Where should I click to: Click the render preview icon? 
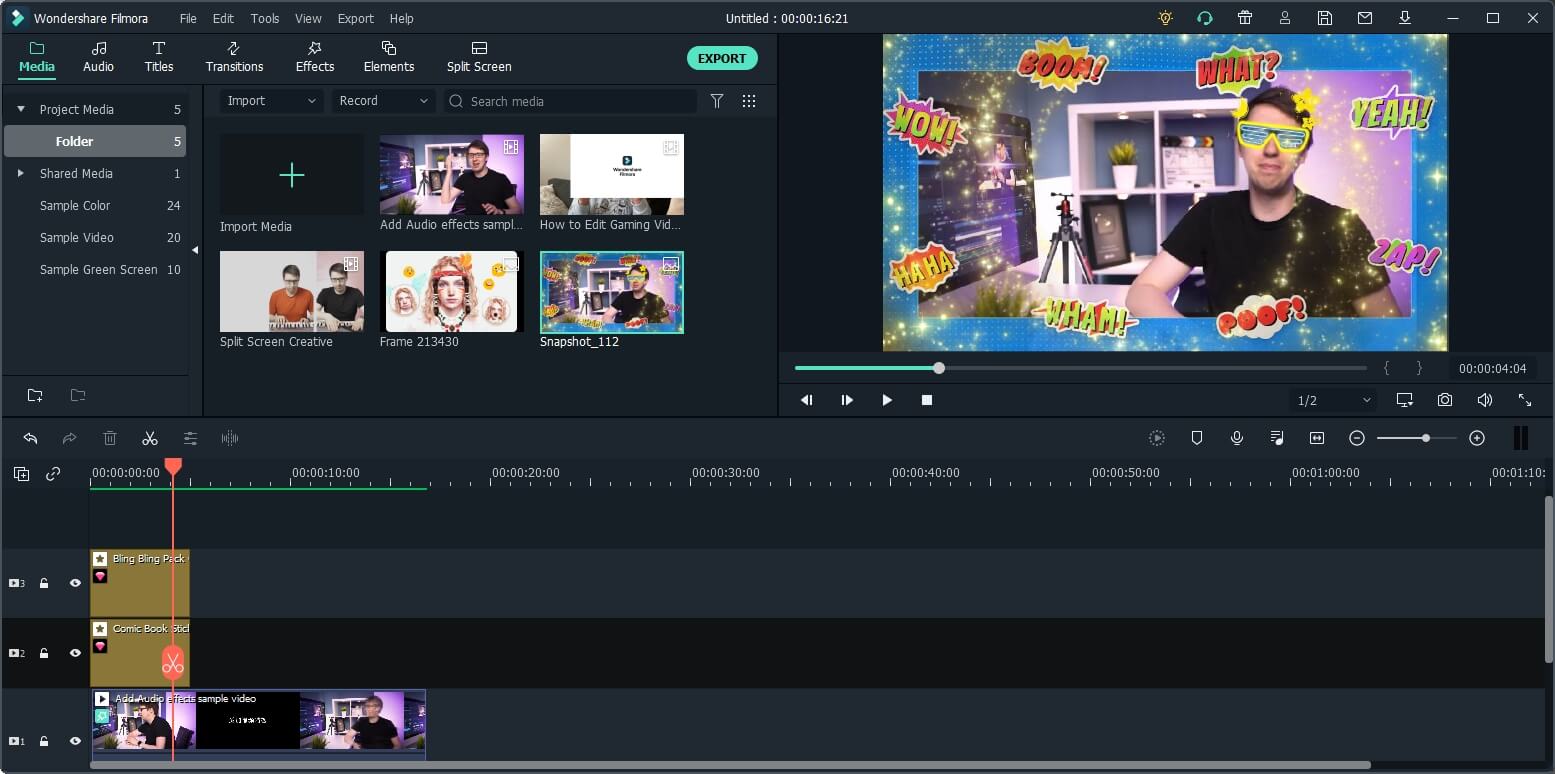pos(1157,438)
